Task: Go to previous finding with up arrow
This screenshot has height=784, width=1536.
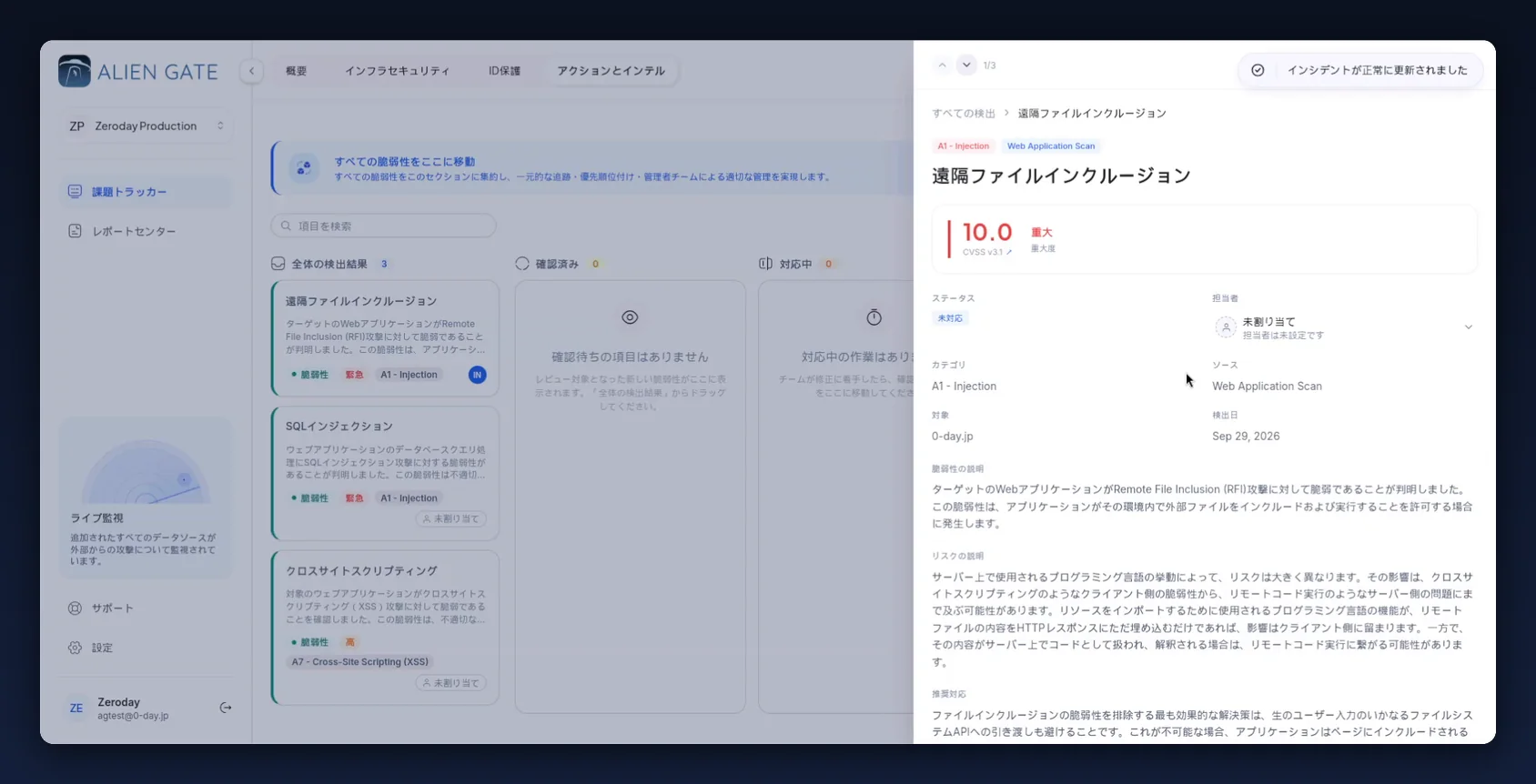Action: pos(943,65)
